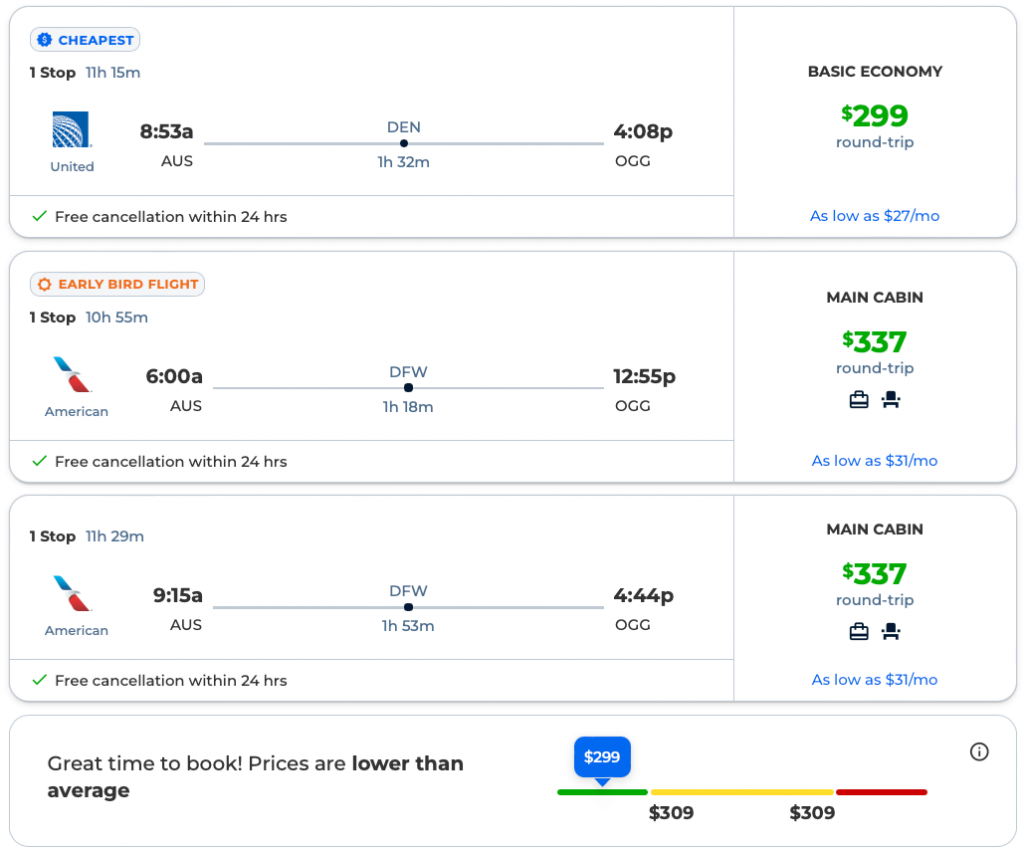Image resolution: width=1024 pixels, height=851 pixels.
Task: Open the "As low as $27/mo" link
Action: coord(874,216)
